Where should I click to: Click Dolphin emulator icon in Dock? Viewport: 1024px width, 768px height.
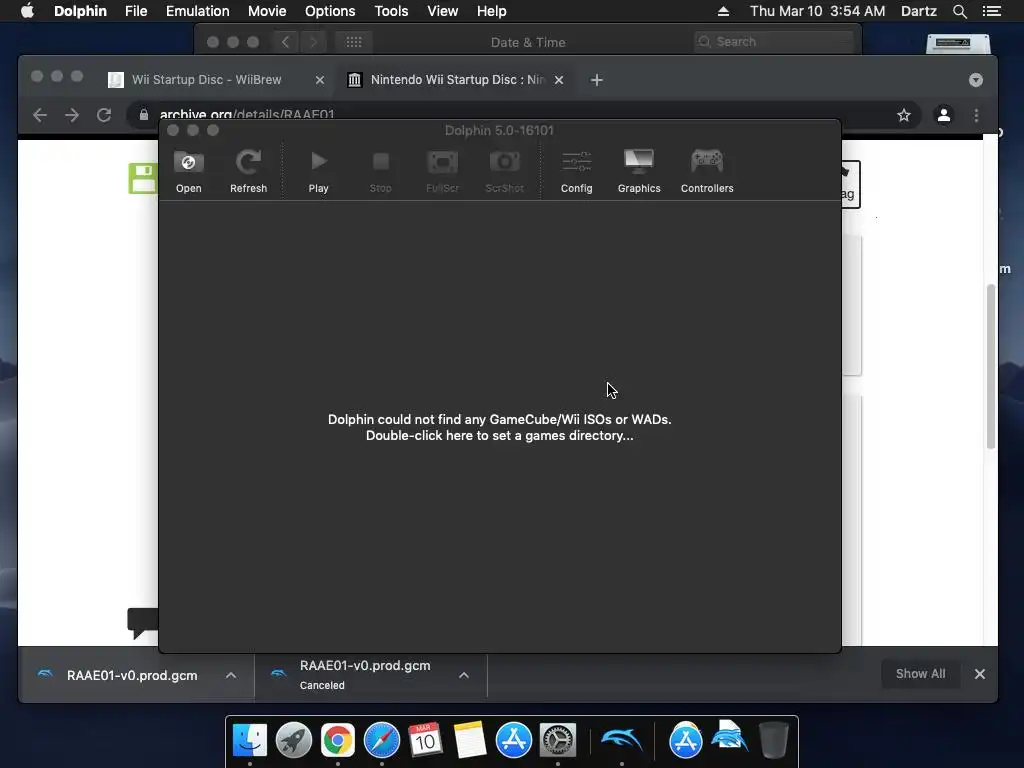pos(621,740)
